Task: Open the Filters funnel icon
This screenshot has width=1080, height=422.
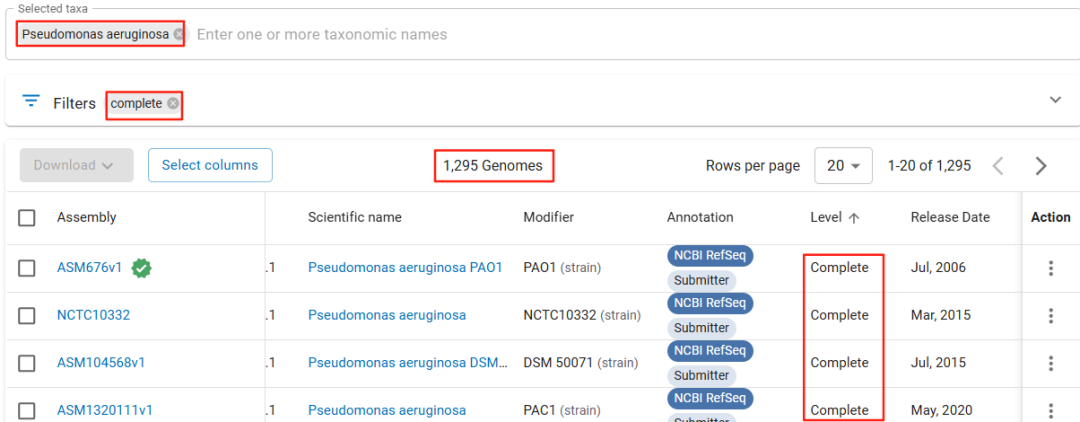Action: 31,101
